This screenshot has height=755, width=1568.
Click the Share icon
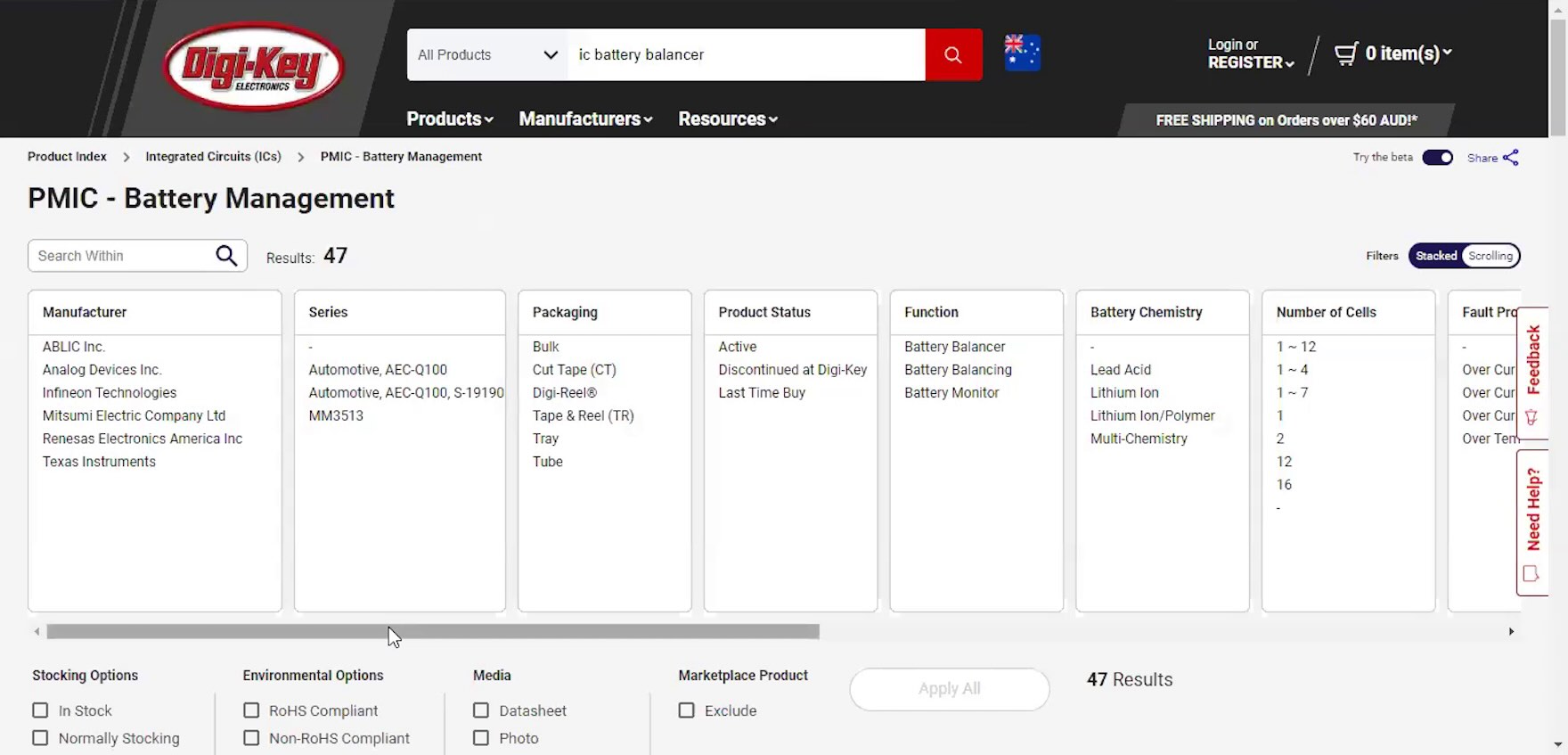click(1511, 158)
